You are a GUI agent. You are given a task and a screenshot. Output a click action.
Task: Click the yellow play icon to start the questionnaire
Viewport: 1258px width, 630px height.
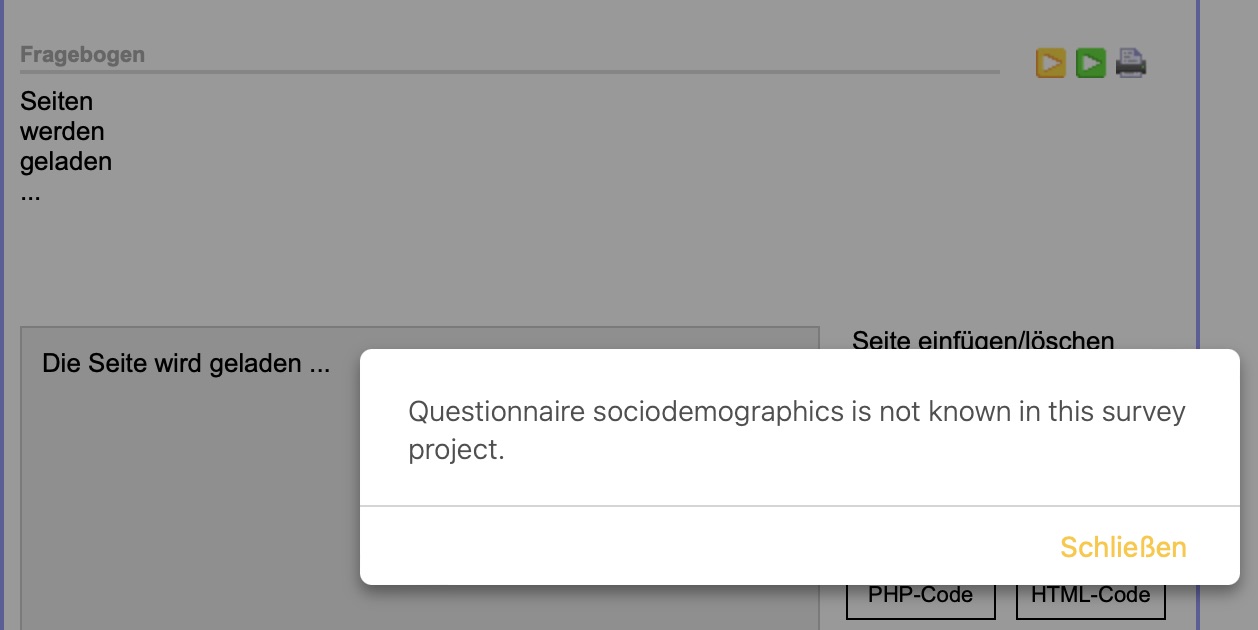point(1050,63)
